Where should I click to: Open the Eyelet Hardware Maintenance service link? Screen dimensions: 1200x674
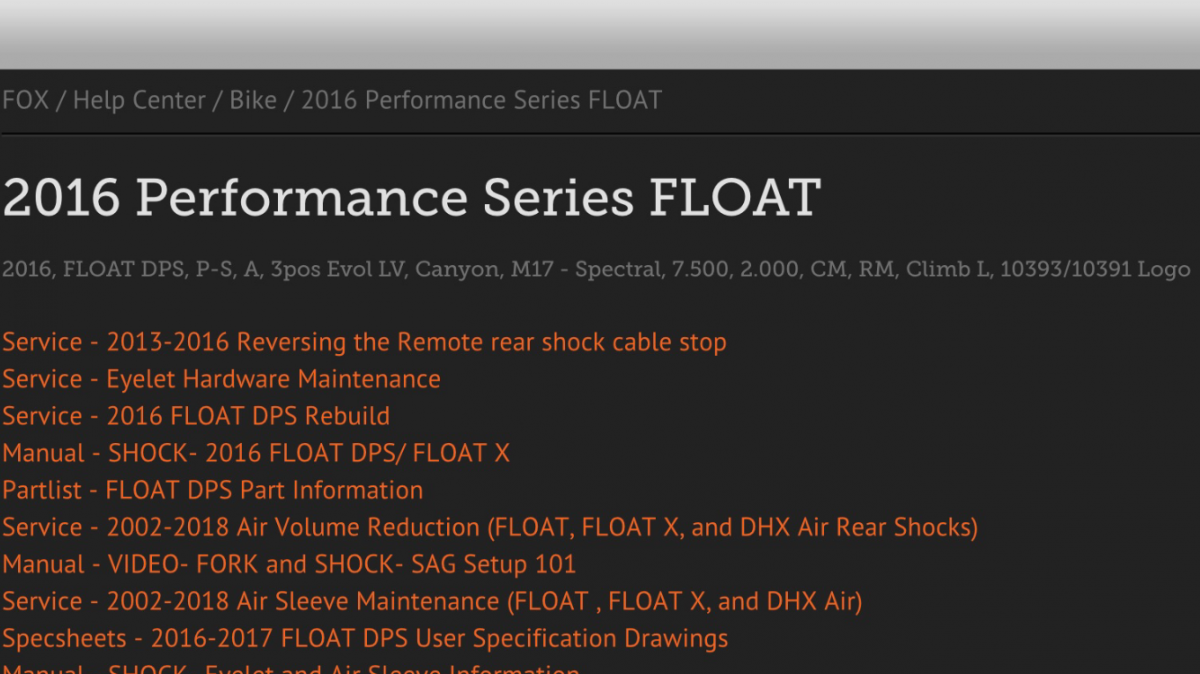coord(221,379)
